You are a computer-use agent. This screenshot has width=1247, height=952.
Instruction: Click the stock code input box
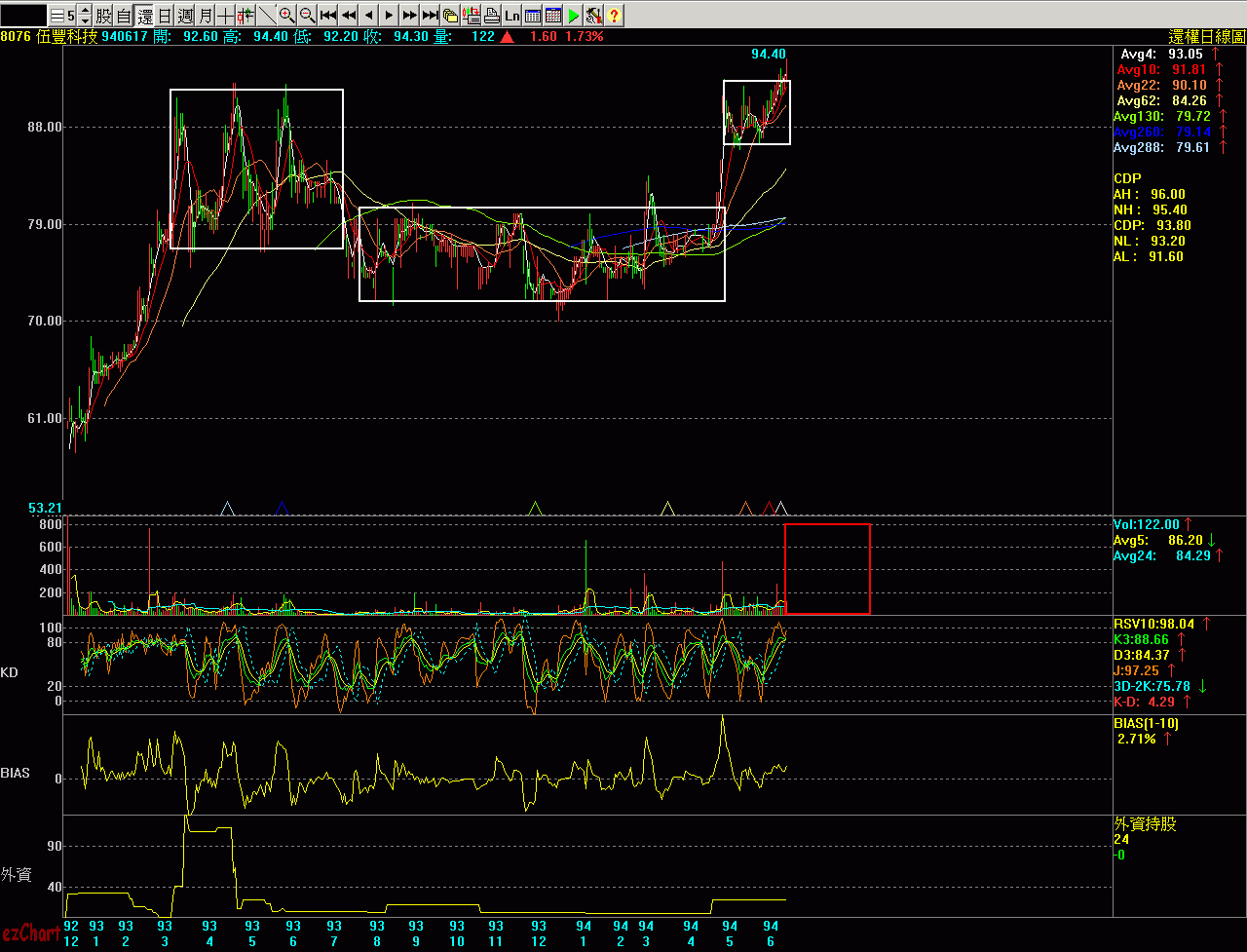click(23, 16)
